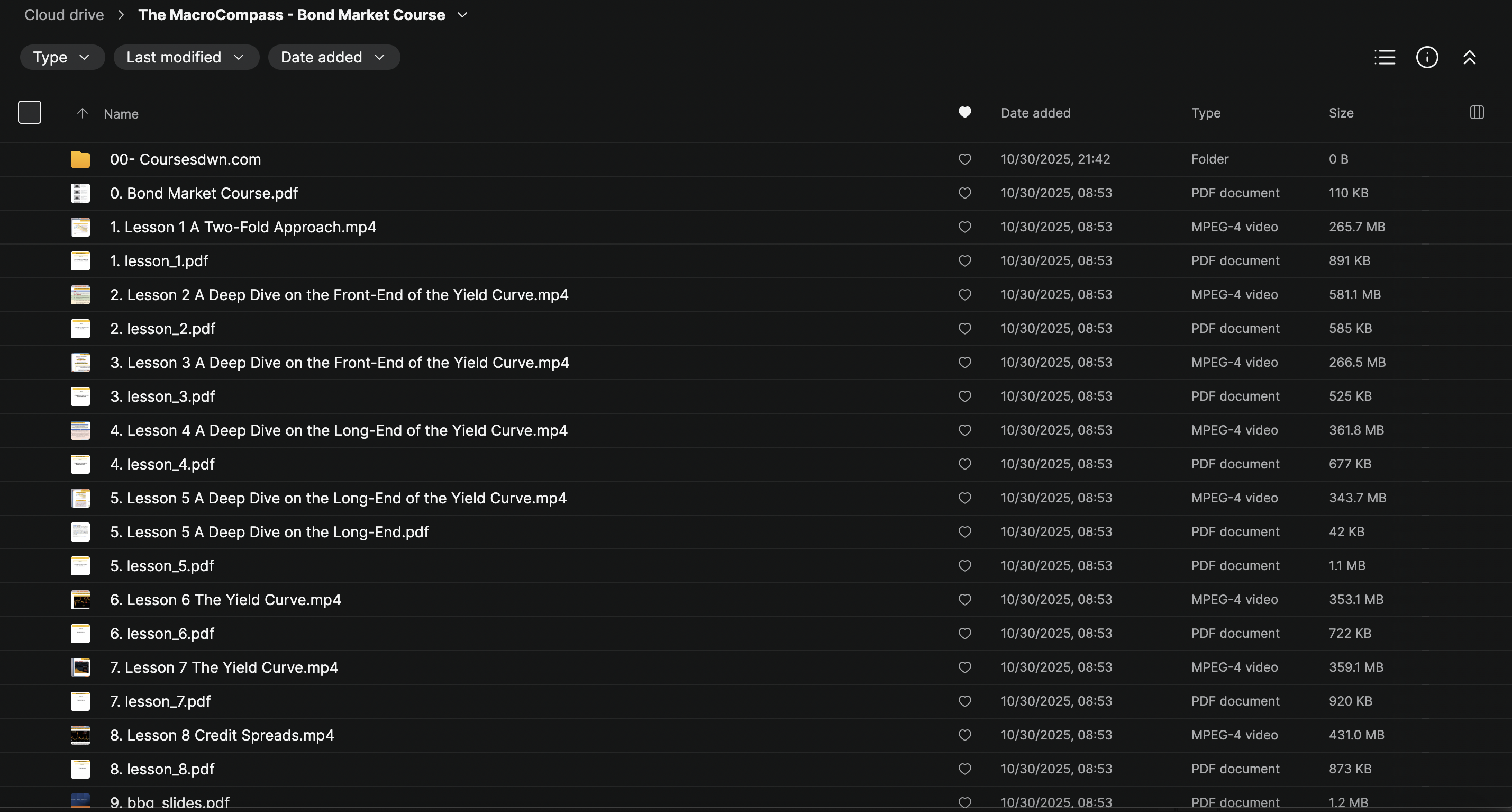Viewport: 1512px width, 812px height.
Task: Open the Type filter dropdown
Action: (x=61, y=57)
